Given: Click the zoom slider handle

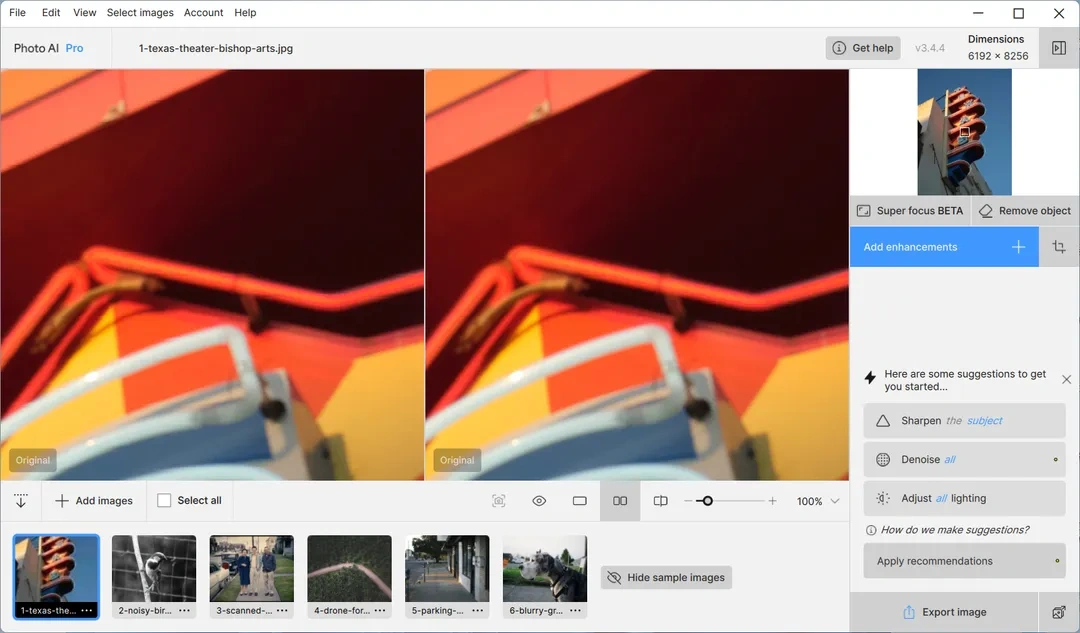Looking at the screenshot, I should pyautogui.click(x=707, y=501).
